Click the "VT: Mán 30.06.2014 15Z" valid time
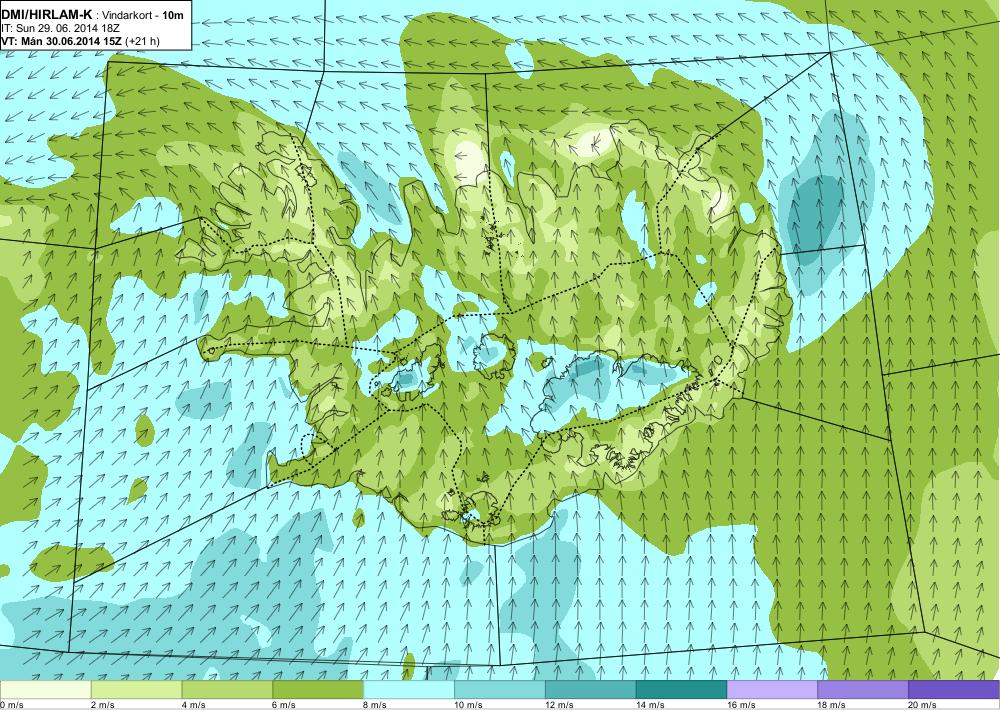The image size is (1000, 710). coord(62,41)
